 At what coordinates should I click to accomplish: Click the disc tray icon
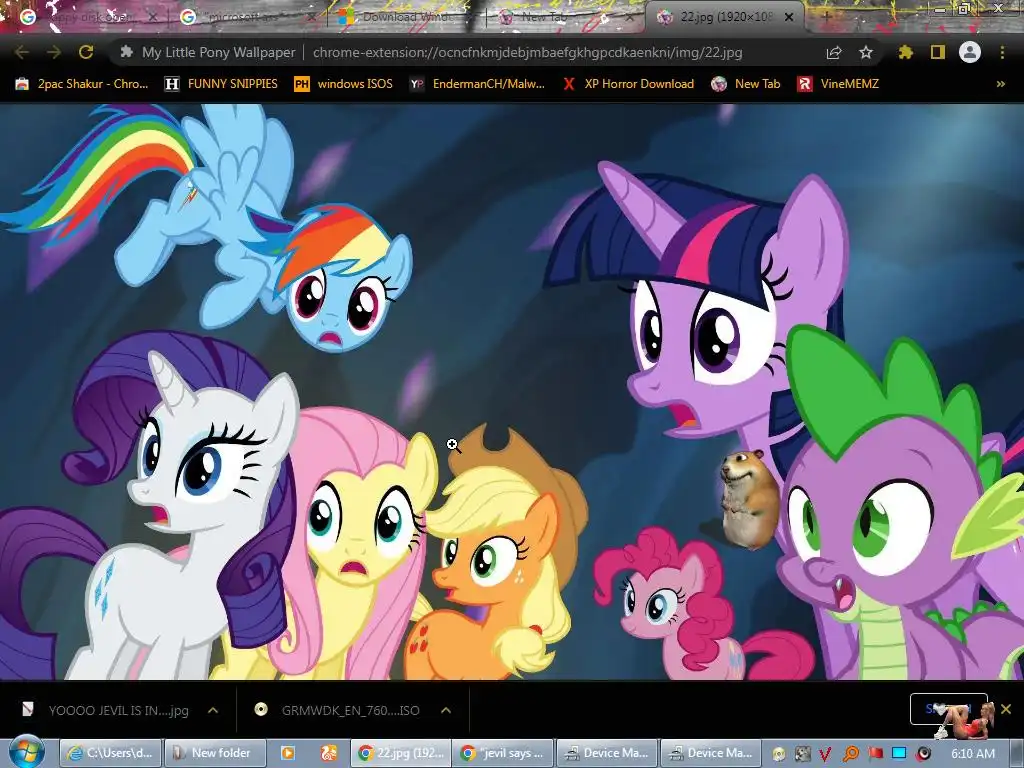click(x=778, y=754)
